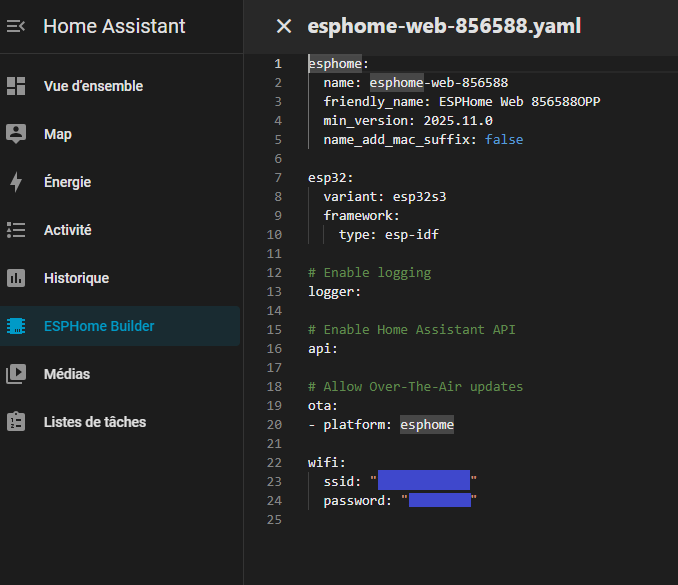Click the Home Assistant title
The width and height of the screenshot is (678, 585).
click(x=114, y=26)
